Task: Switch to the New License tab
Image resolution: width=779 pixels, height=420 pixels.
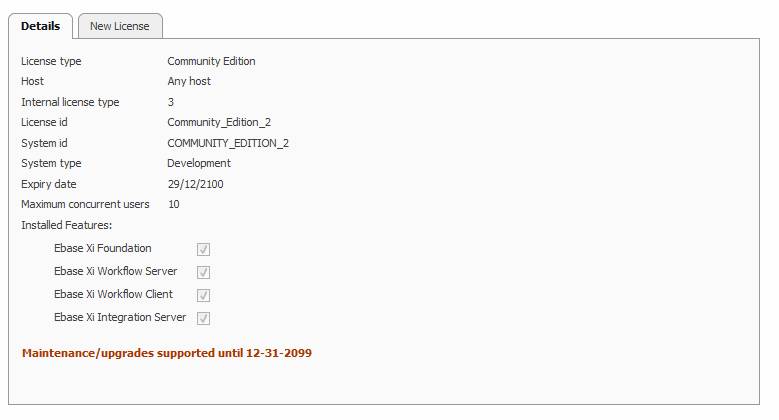Action: click(119, 26)
